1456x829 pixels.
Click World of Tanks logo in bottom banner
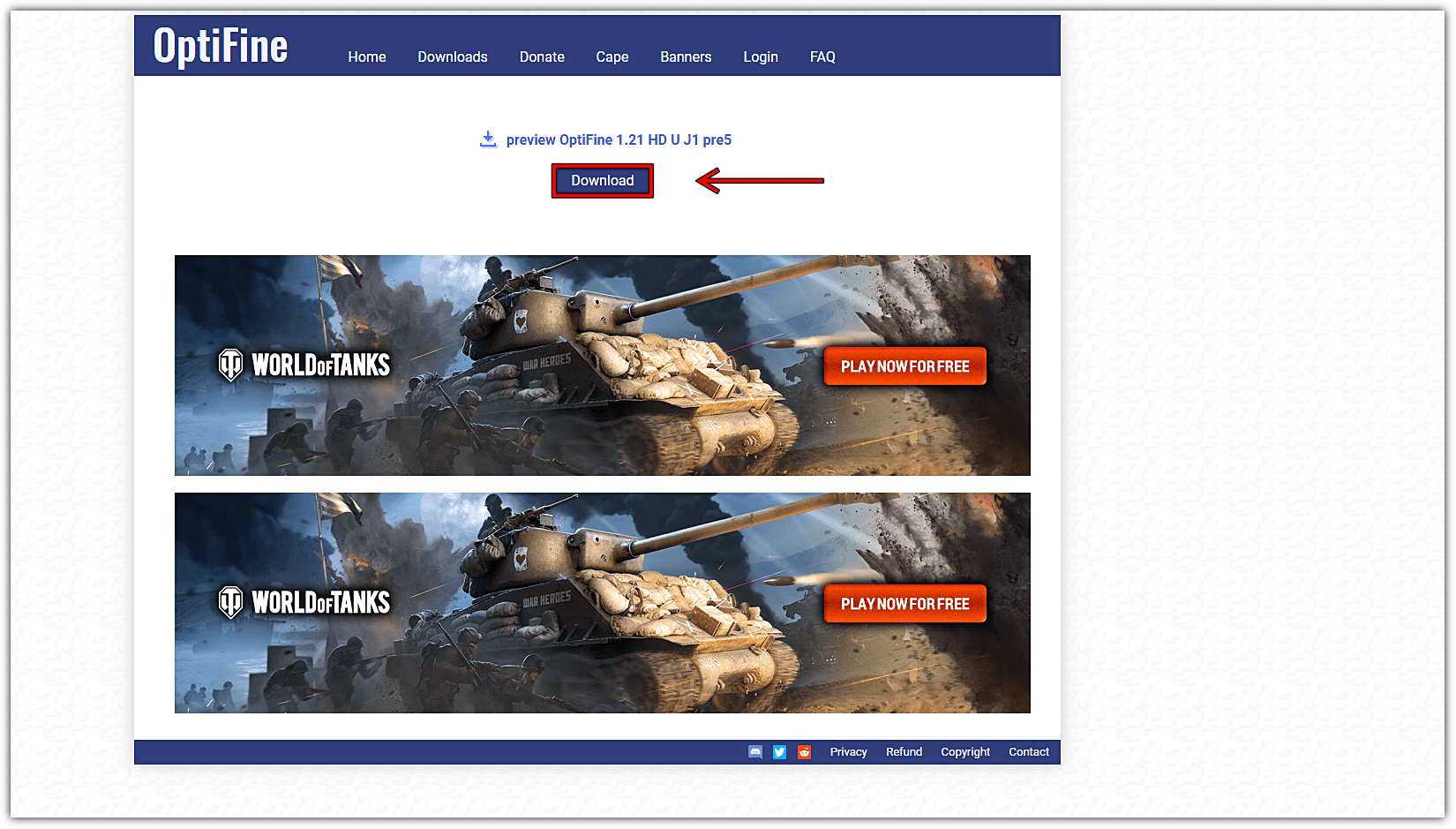(304, 602)
